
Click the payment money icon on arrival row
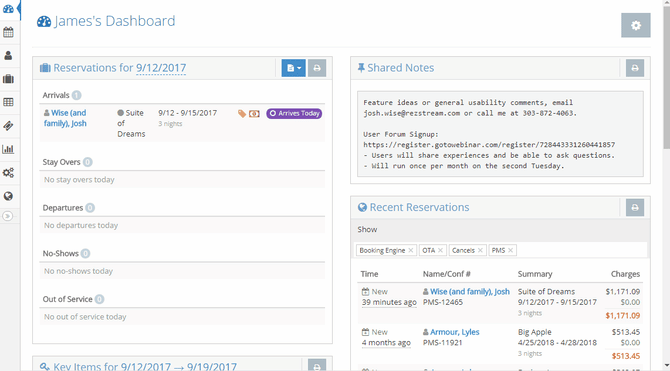pos(254,114)
